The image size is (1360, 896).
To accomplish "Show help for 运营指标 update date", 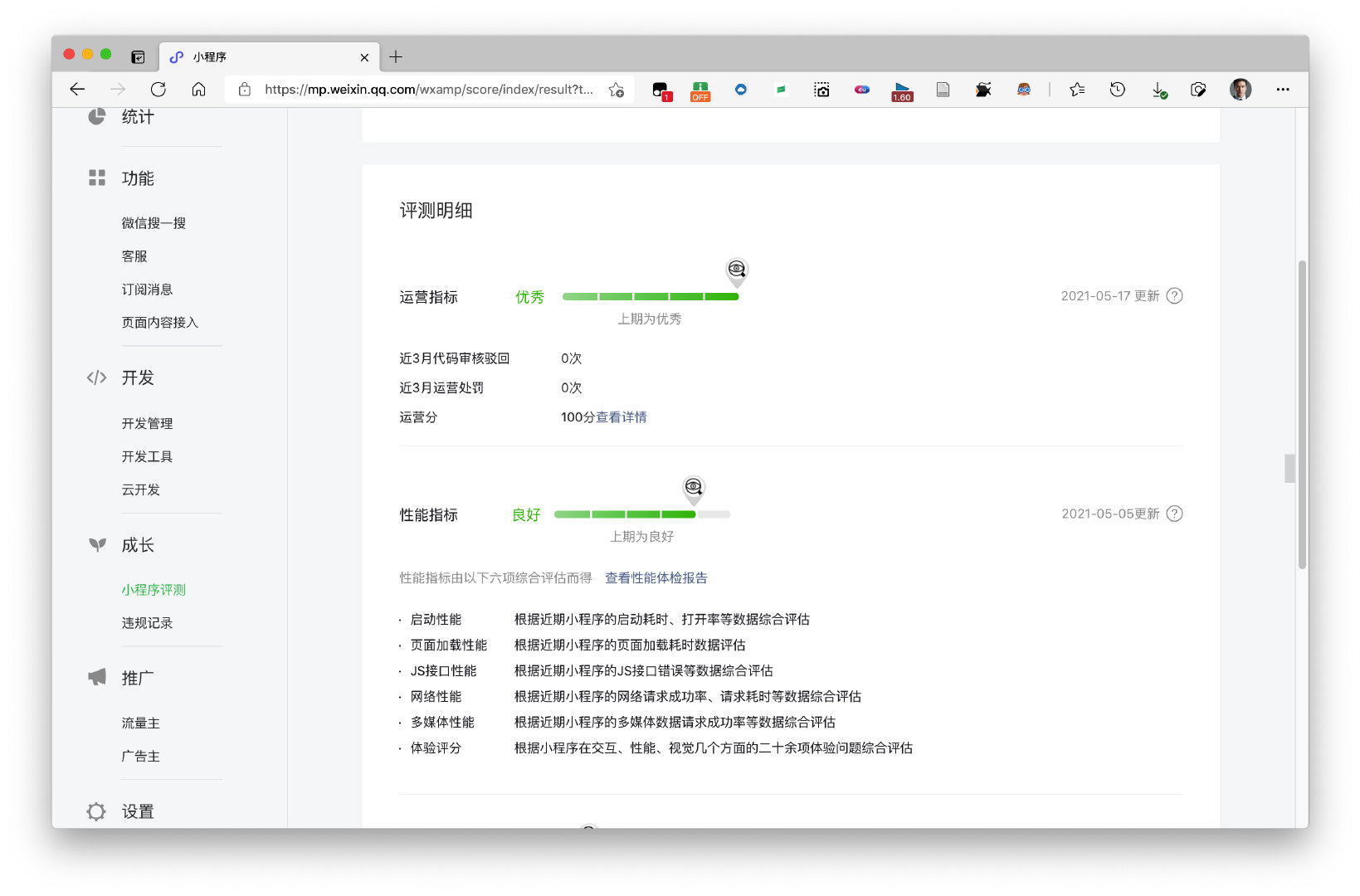I will [x=1174, y=296].
